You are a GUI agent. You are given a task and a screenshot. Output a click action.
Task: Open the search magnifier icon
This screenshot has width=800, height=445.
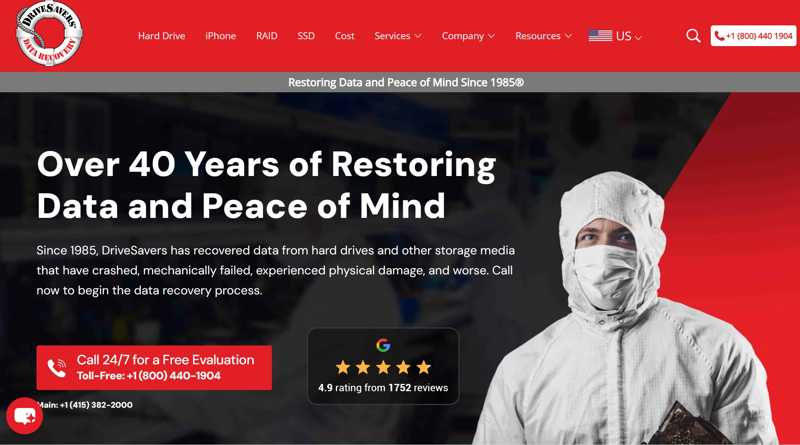coord(693,36)
